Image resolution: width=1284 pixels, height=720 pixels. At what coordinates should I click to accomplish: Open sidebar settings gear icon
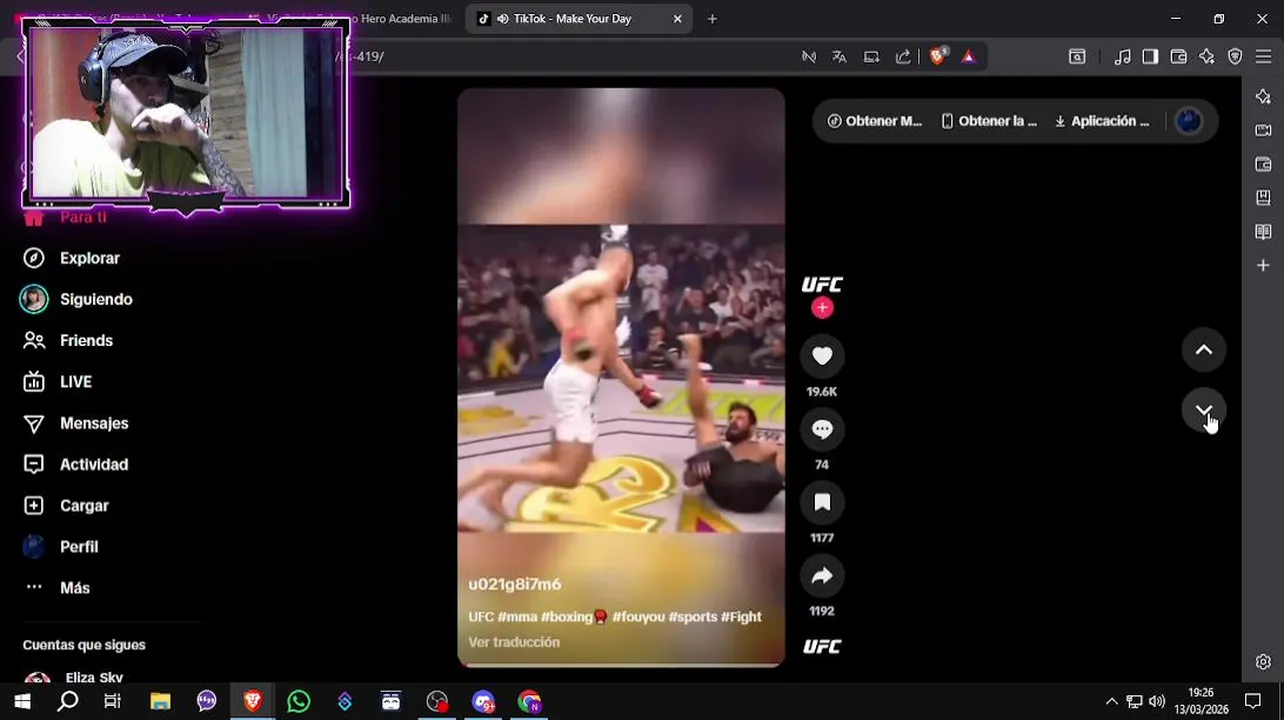(x=1263, y=662)
